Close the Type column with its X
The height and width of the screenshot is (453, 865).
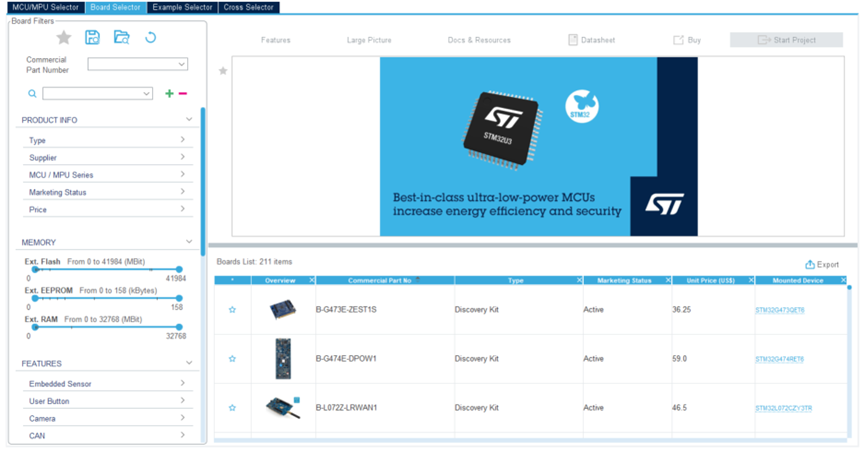(x=579, y=280)
